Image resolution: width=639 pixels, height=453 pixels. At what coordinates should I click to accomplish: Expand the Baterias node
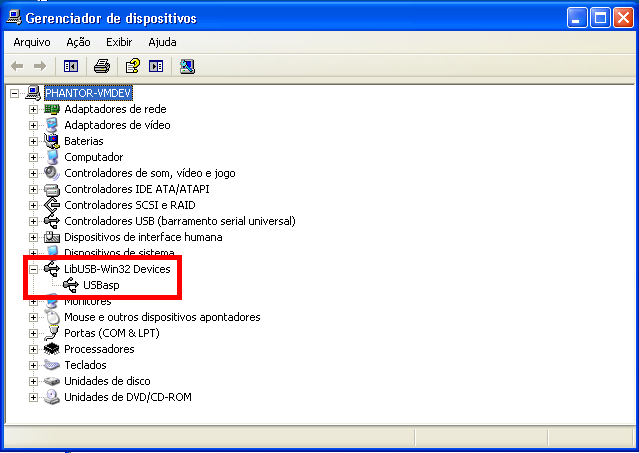pos(33,141)
